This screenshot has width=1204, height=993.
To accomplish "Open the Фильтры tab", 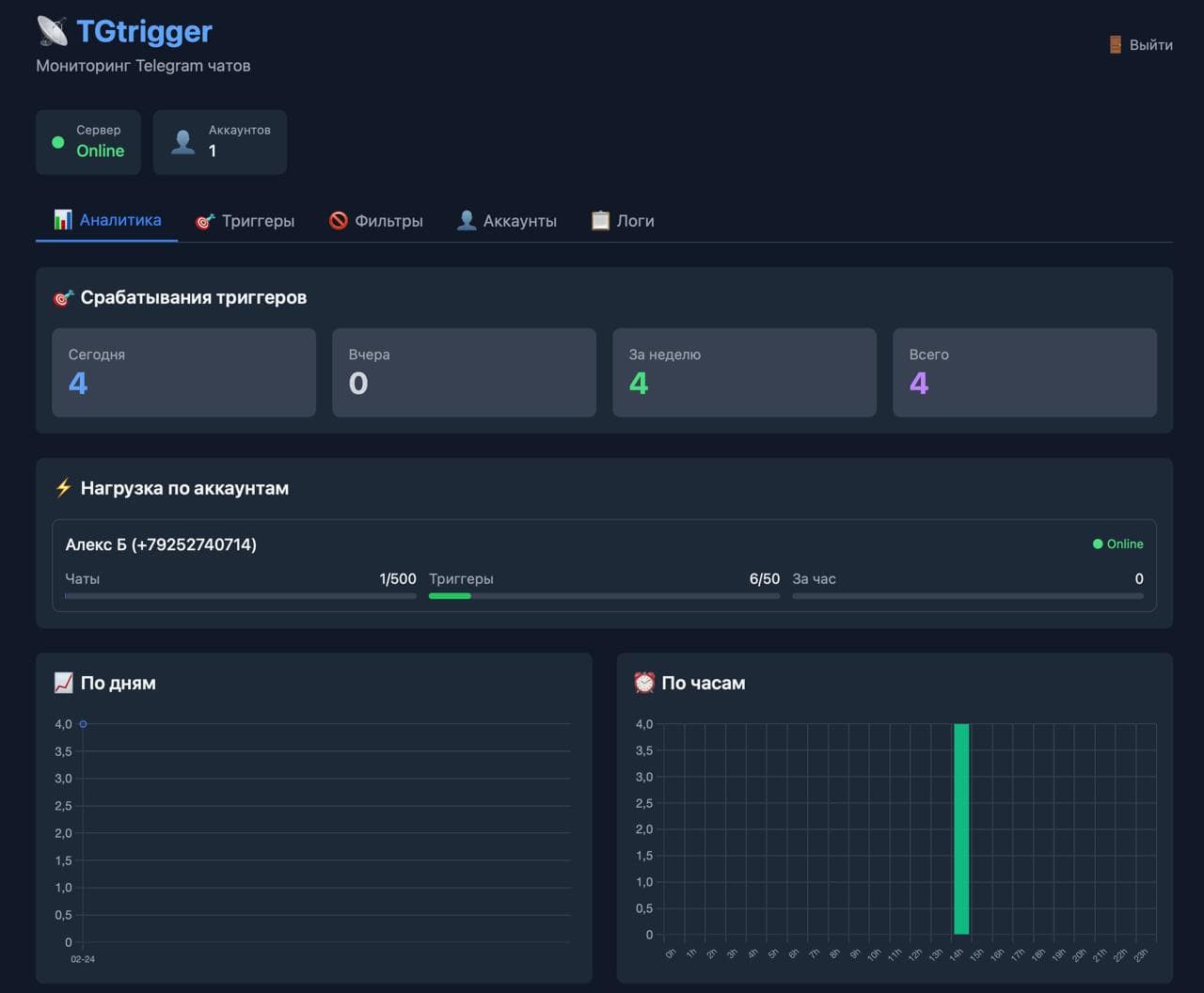I will tap(376, 221).
